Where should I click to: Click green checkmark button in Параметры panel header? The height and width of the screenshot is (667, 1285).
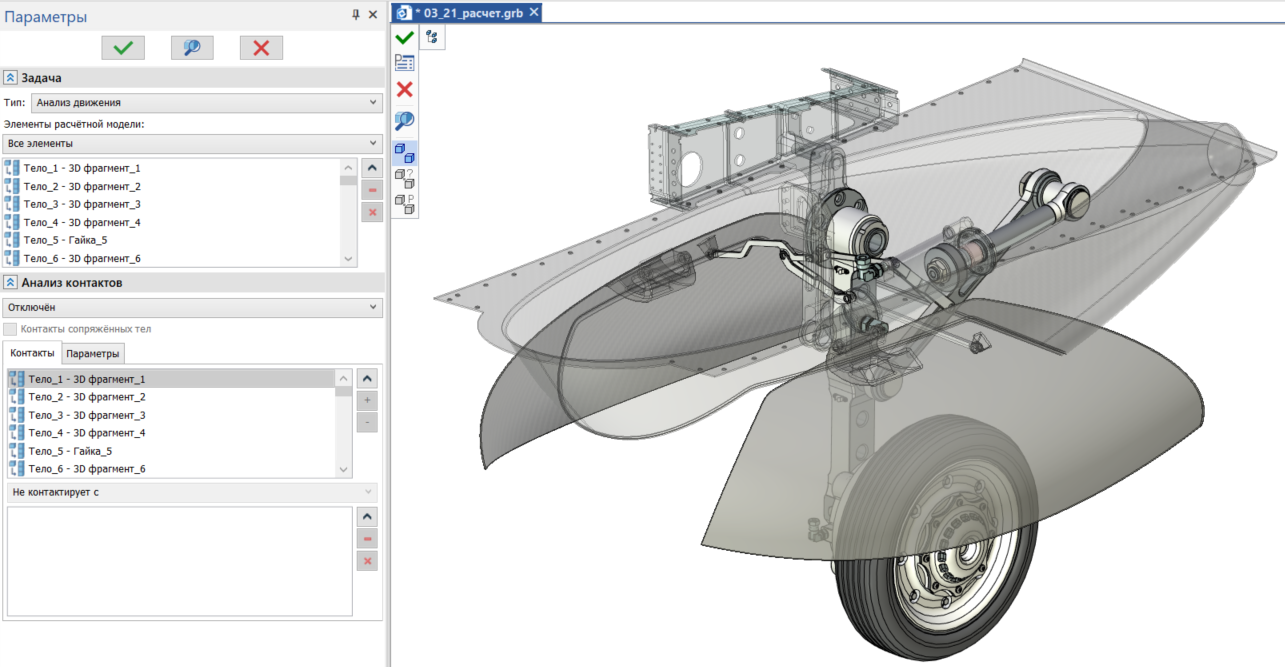pos(123,48)
